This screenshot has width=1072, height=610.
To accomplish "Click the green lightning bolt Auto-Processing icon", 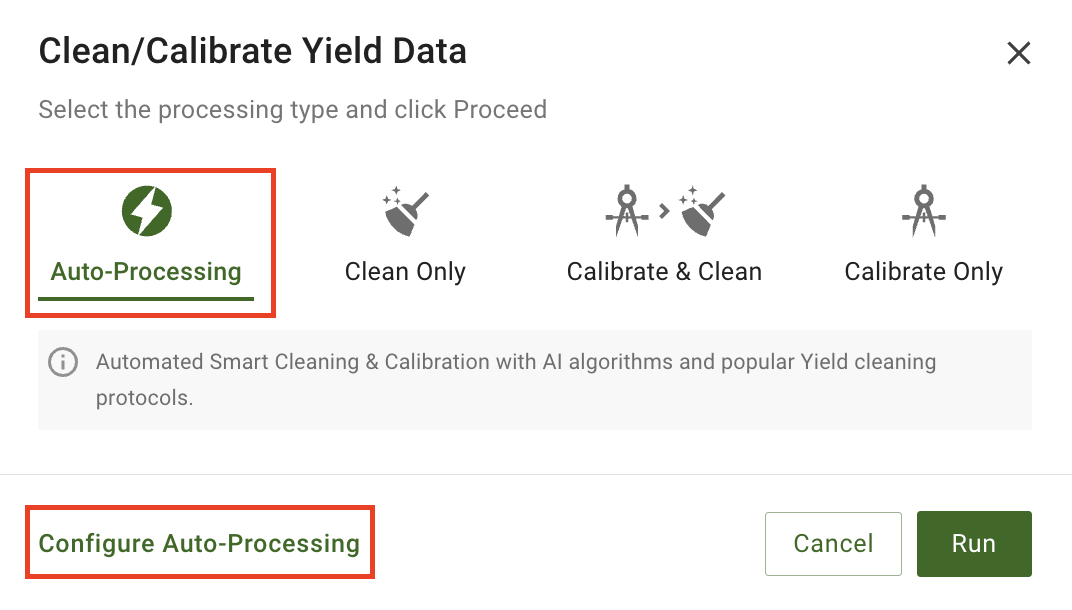I will 146,211.
